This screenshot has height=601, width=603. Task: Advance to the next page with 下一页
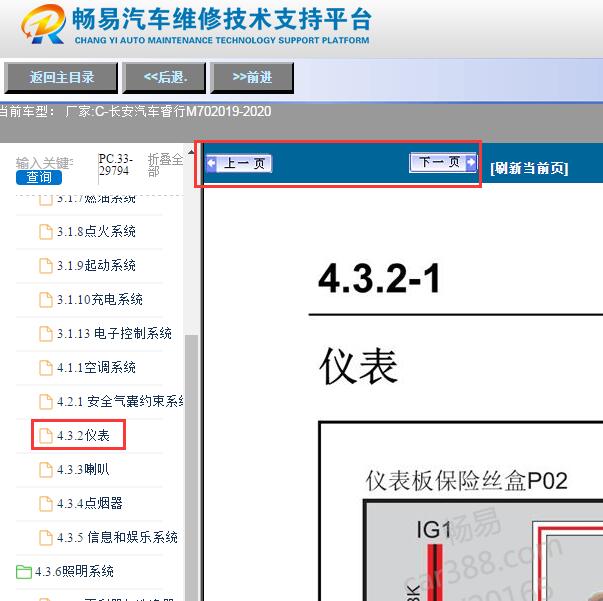(x=443, y=162)
